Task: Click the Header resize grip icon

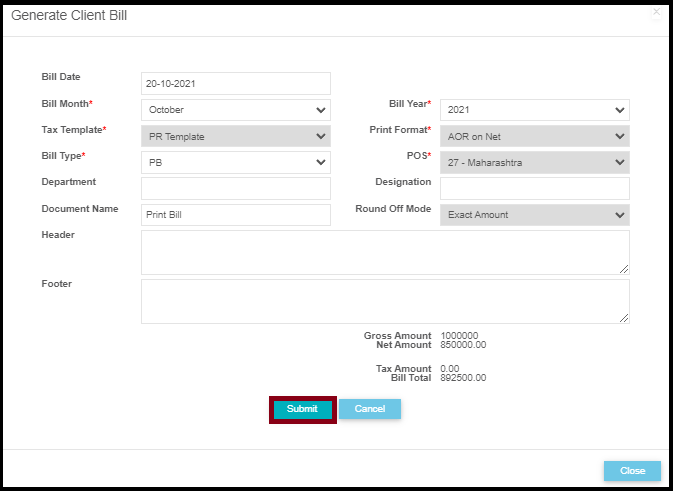Action: click(x=624, y=269)
